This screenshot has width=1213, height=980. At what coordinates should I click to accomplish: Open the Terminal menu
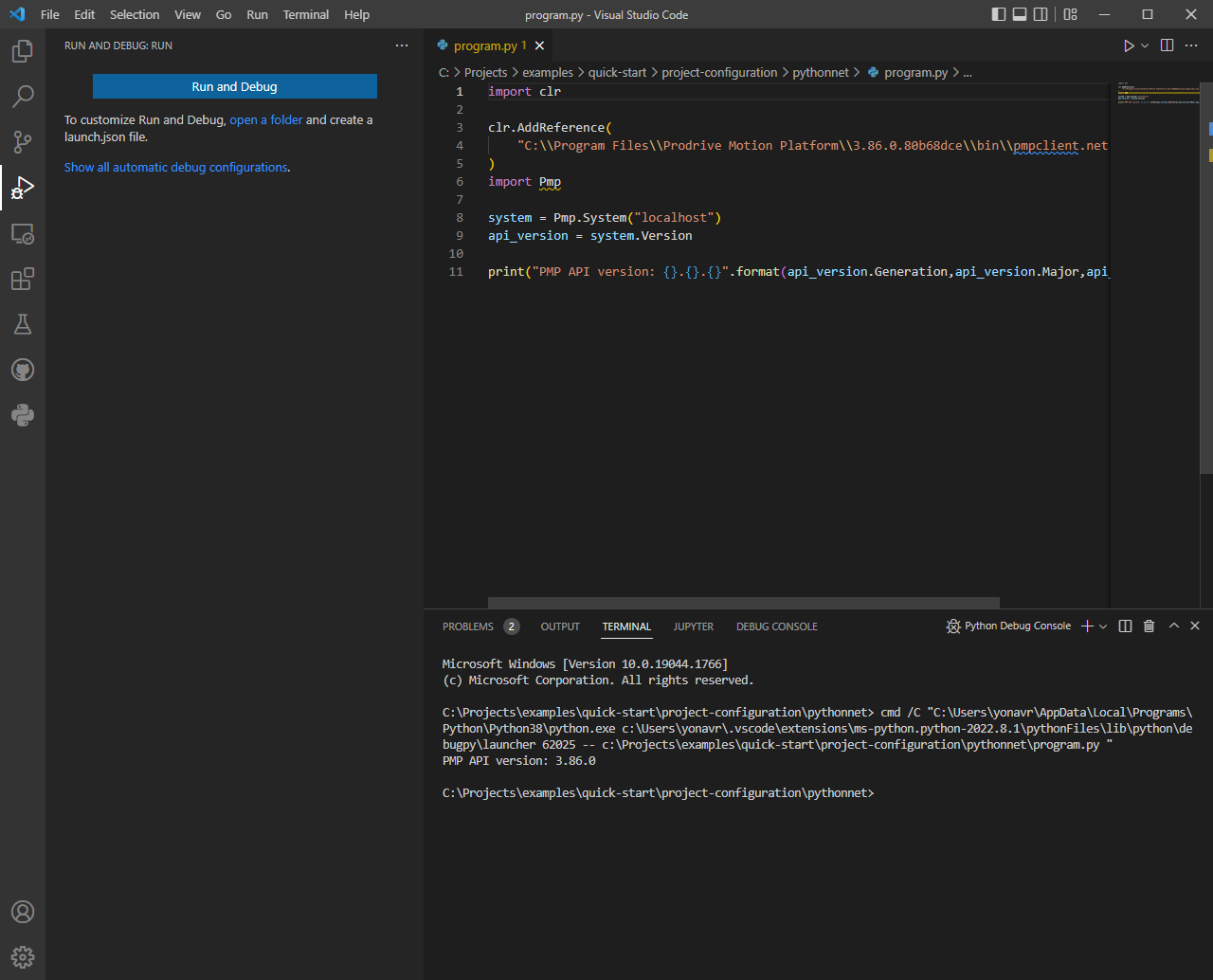point(306,14)
